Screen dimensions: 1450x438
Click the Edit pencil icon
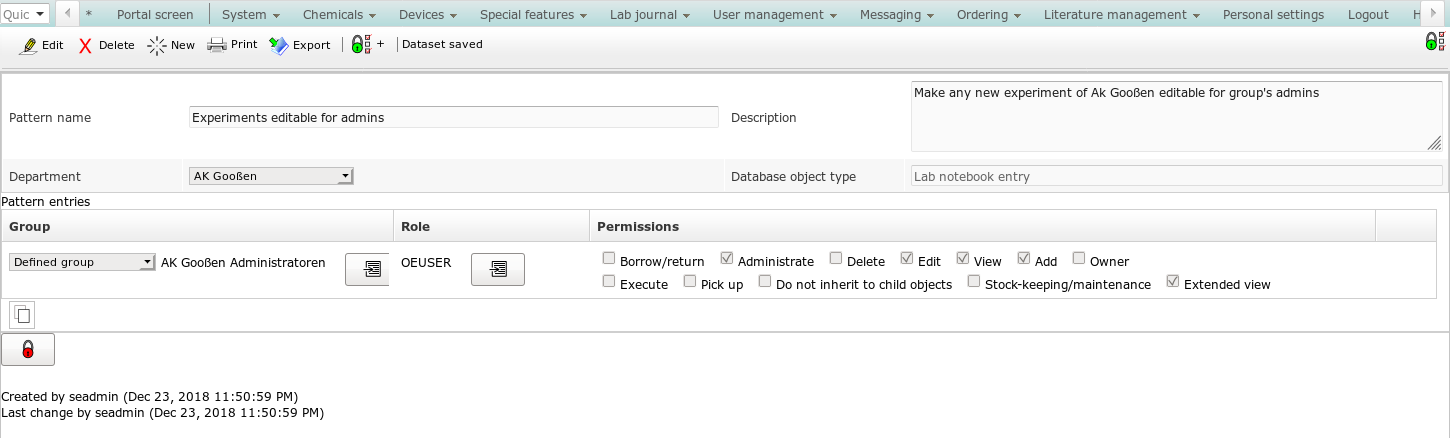tap(30, 45)
